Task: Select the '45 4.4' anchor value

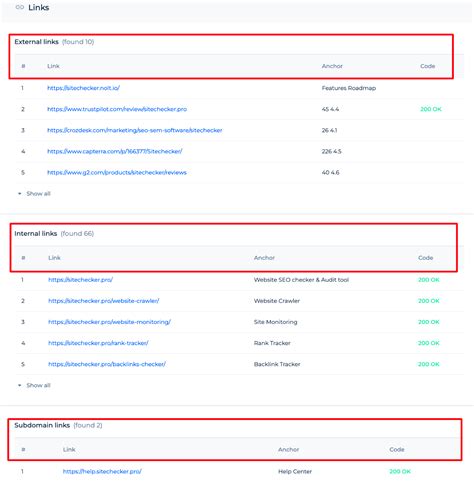Action: [x=330, y=109]
